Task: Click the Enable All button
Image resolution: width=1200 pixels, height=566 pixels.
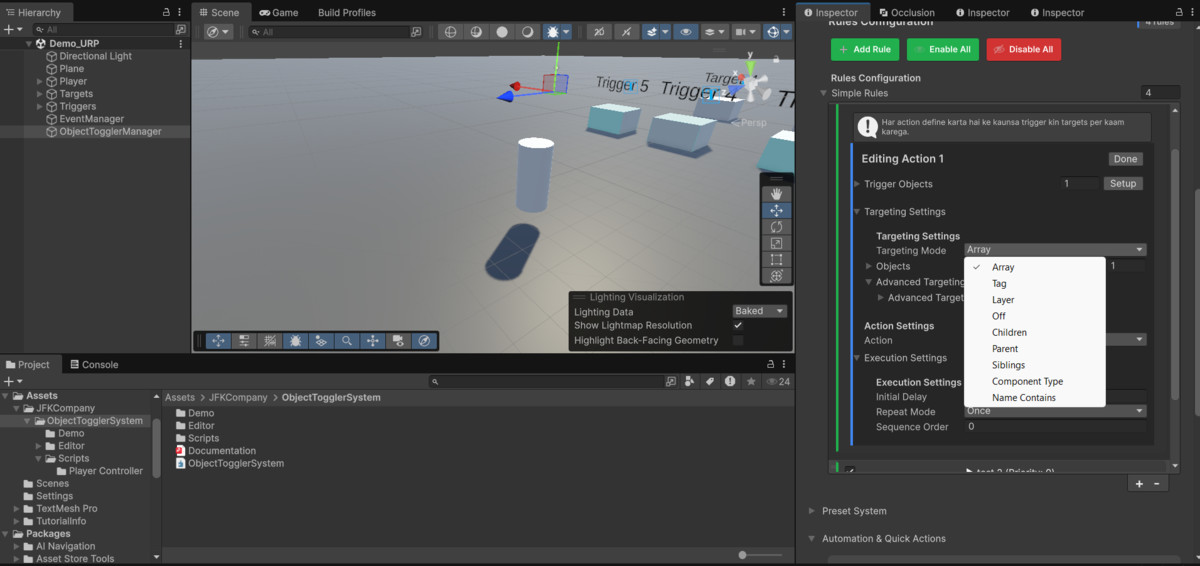Action: coord(943,49)
